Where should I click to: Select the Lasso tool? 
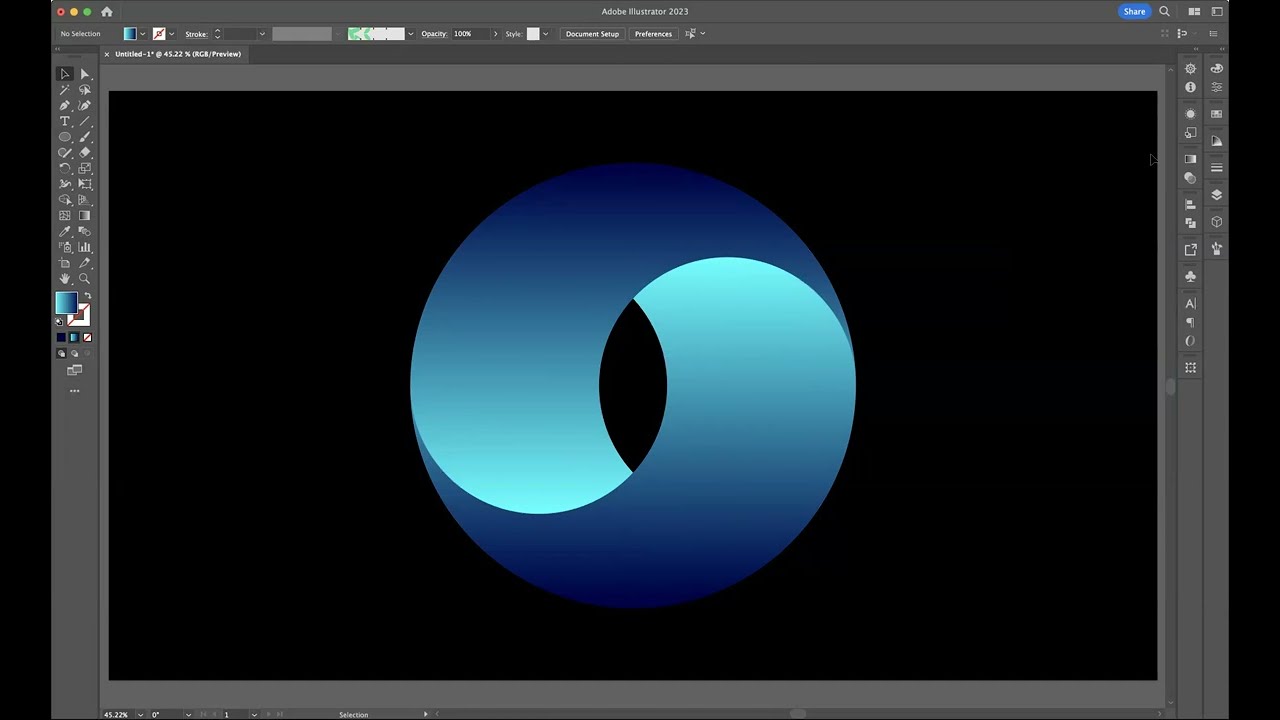coord(85,90)
